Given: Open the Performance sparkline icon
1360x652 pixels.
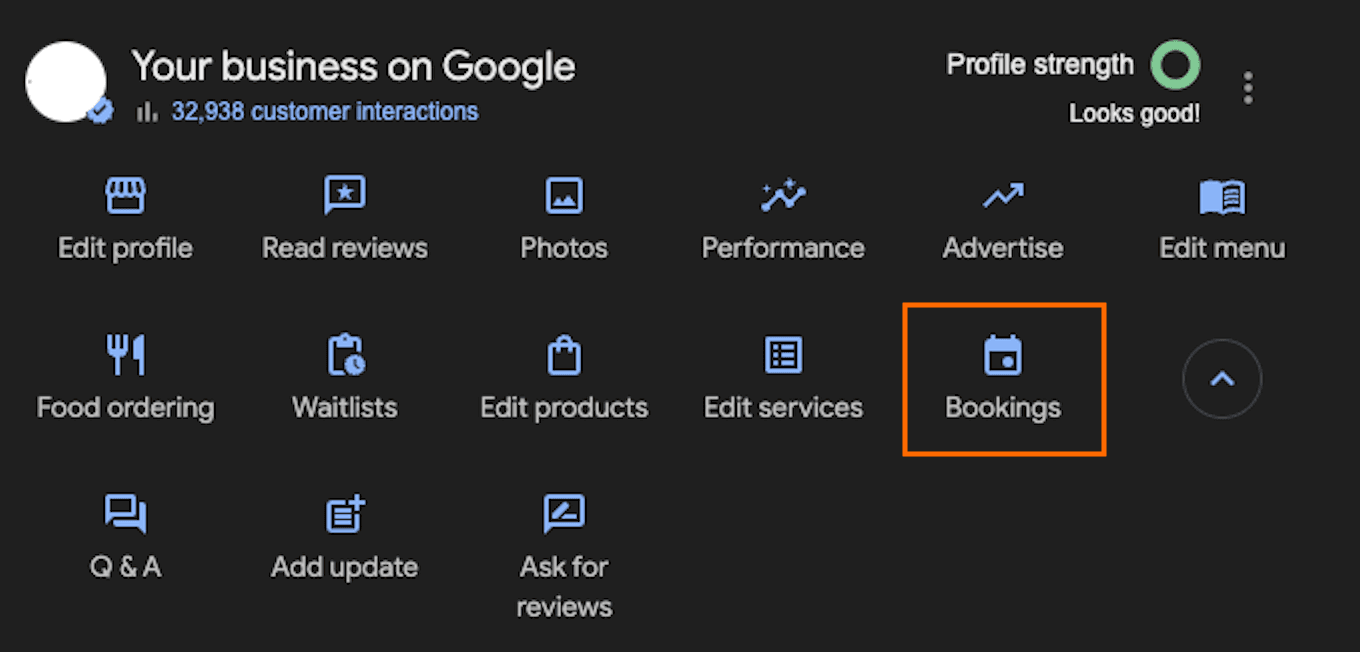Looking at the screenshot, I should point(783,195).
